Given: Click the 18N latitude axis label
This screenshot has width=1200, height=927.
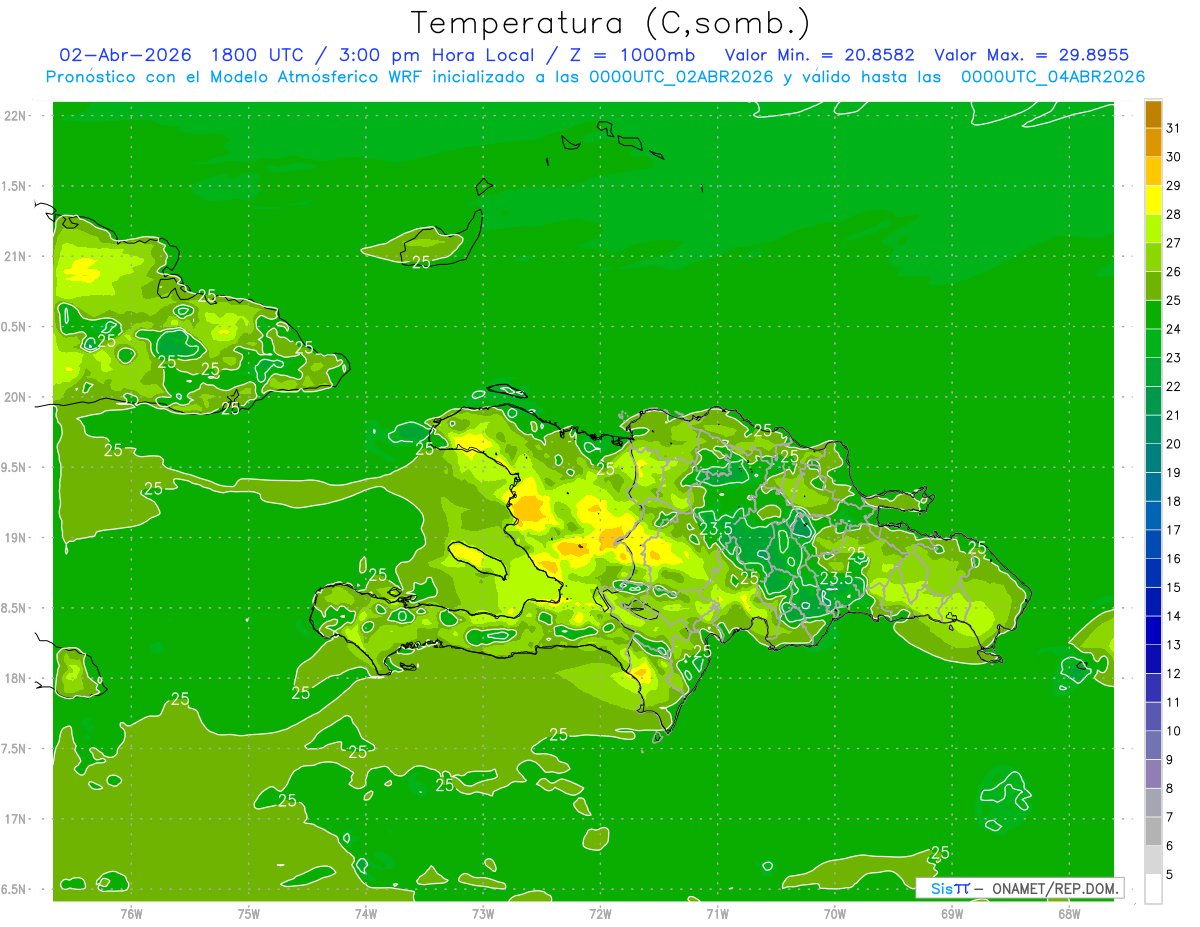Looking at the screenshot, I should pos(17,678).
